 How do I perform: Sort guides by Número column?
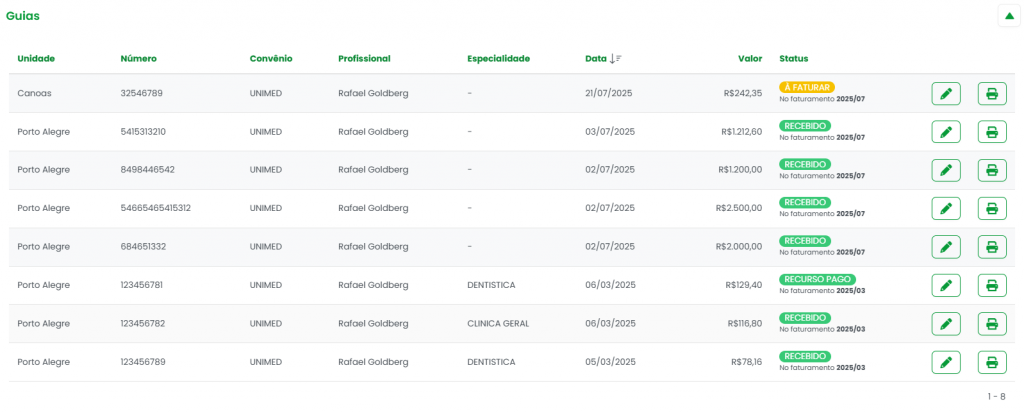pyautogui.click(x=138, y=58)
